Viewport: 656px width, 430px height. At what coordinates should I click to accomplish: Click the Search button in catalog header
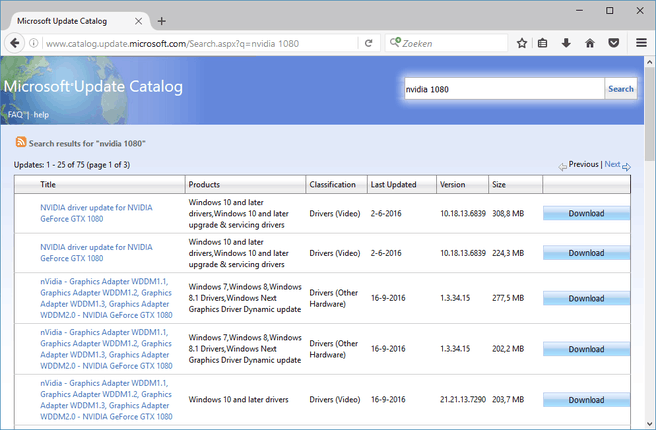click(x=620, y=89)
